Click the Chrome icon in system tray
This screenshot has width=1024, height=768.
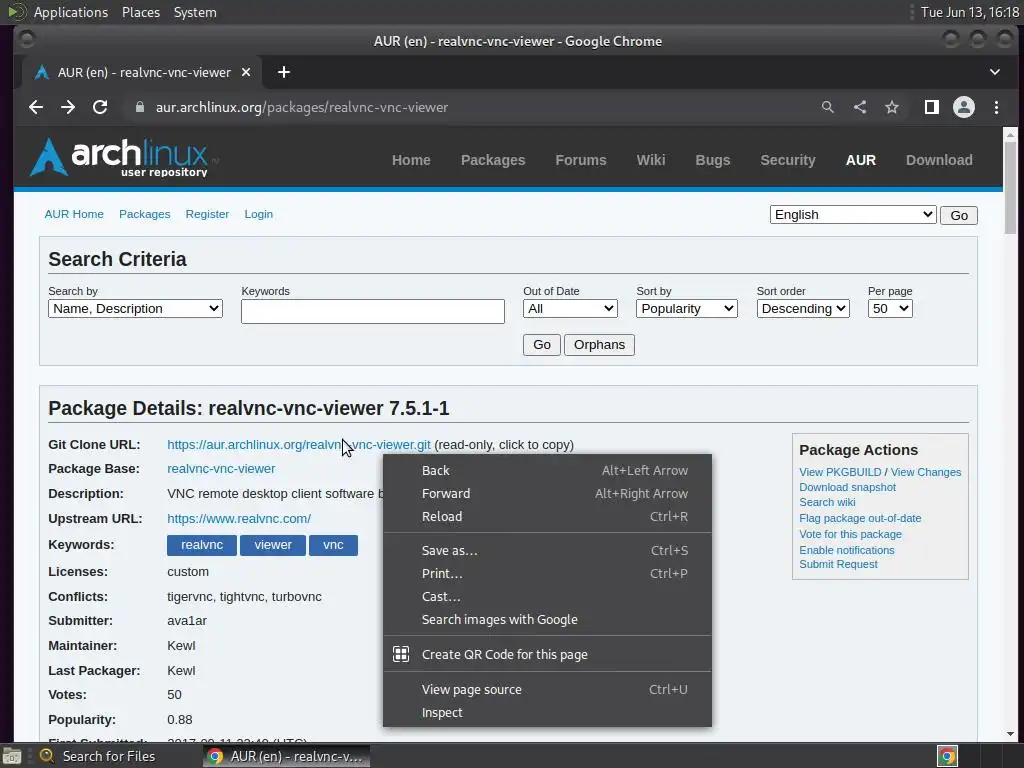pyautogui.click(x=947, y=756)
